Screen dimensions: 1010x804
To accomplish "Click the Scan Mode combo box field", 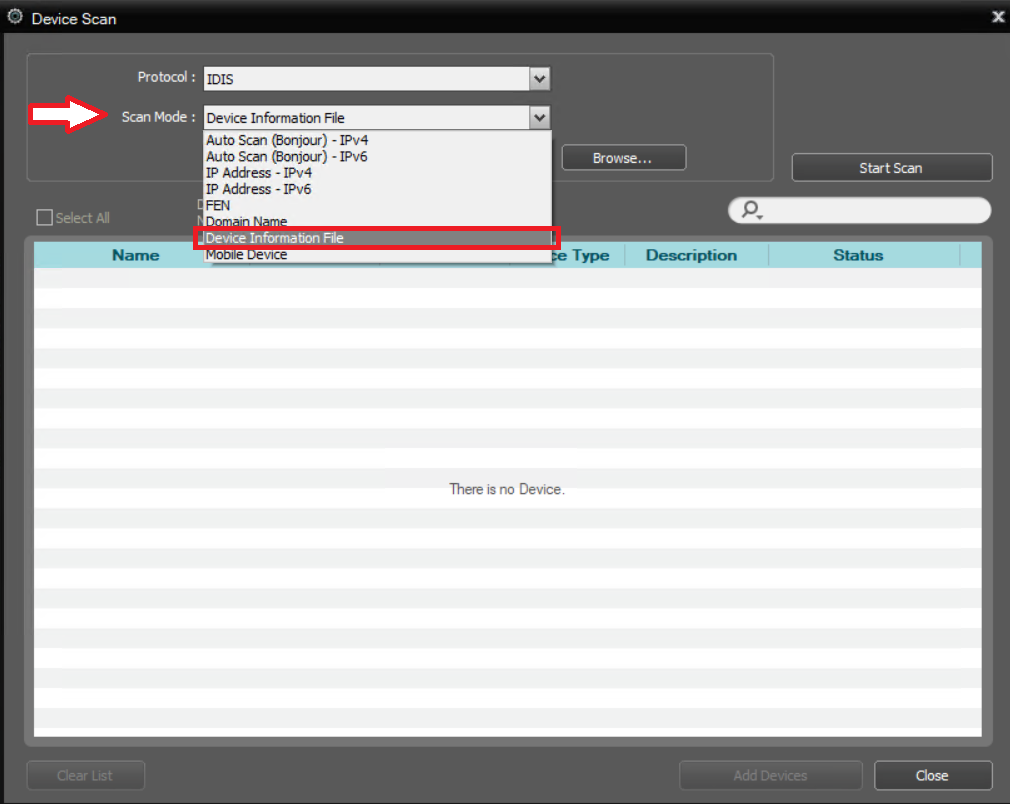I will point(377,118).
